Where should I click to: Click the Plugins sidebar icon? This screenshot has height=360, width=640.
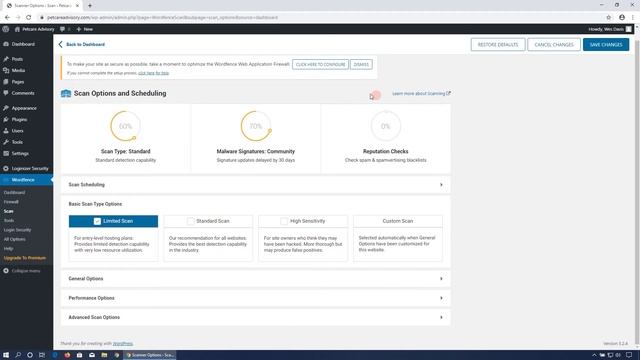coord(6,120)
